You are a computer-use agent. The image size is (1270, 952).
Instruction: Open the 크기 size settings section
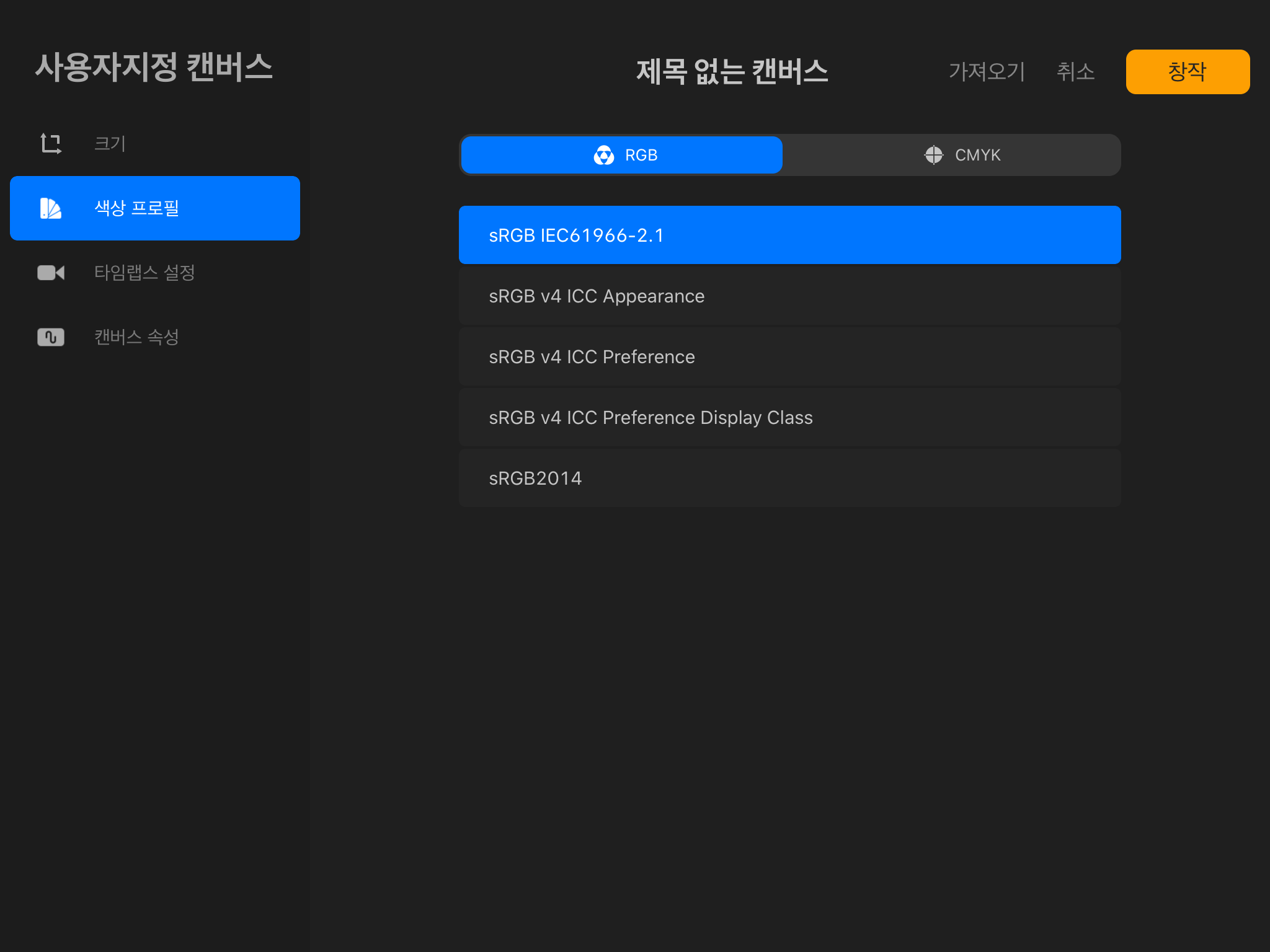[x=110, y=144]
